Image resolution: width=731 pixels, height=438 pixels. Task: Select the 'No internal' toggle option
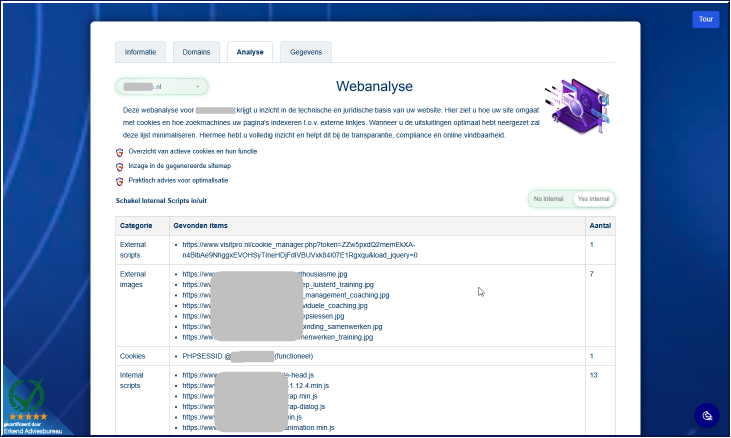550,199
